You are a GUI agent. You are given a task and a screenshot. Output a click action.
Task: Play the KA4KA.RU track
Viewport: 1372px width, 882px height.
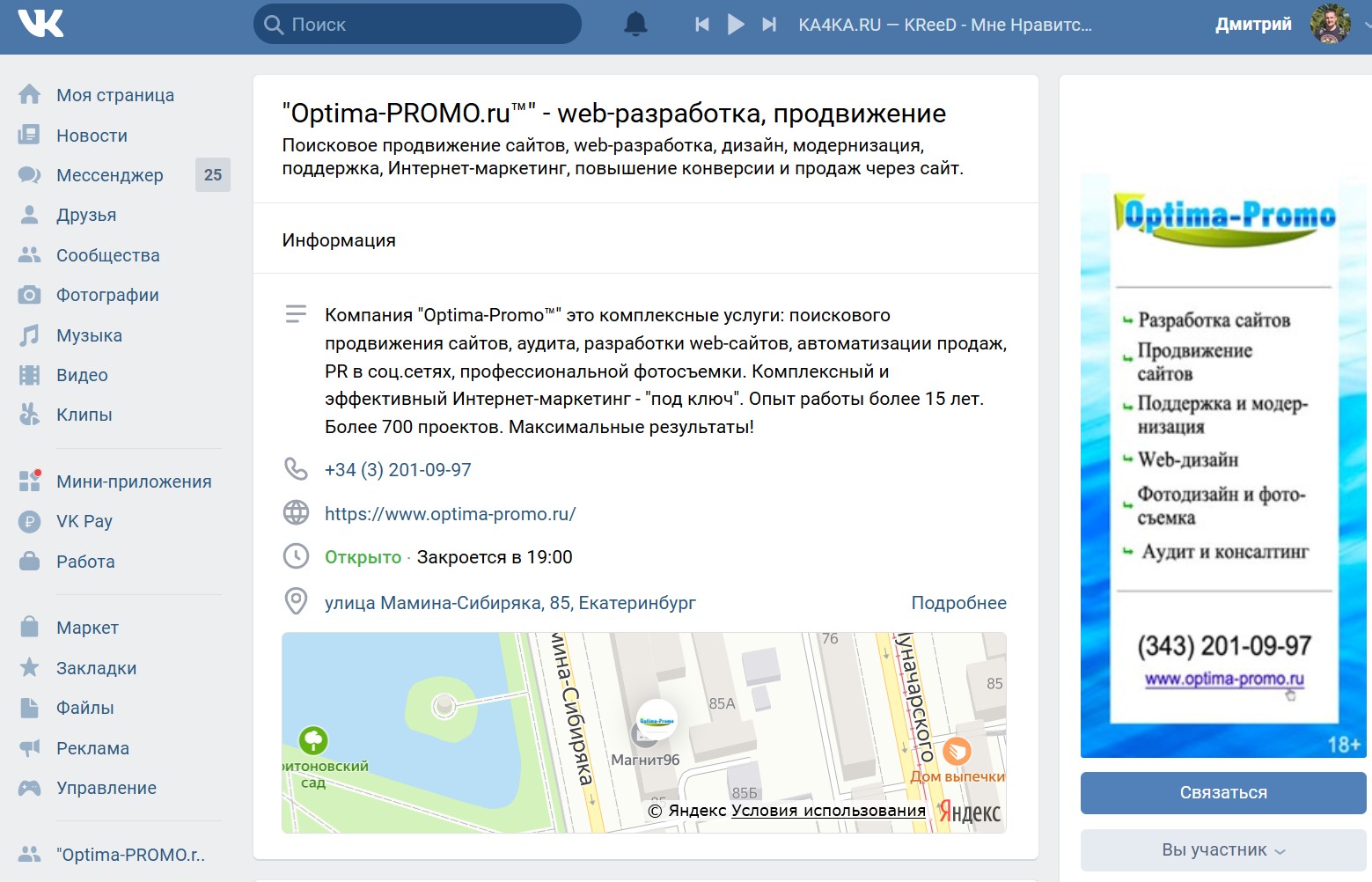click(x=736, y=25)
